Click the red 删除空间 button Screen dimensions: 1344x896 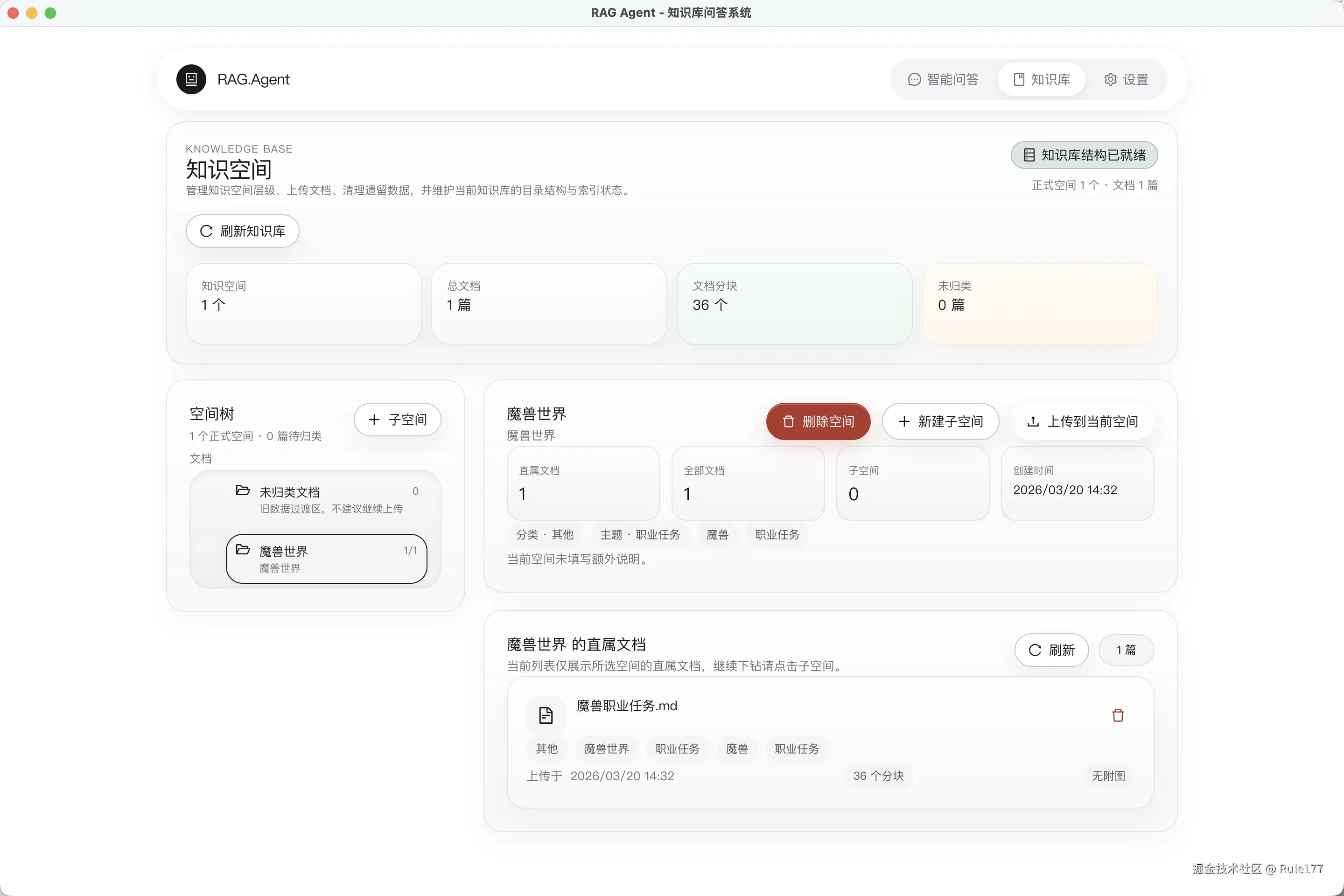[818, 422]
